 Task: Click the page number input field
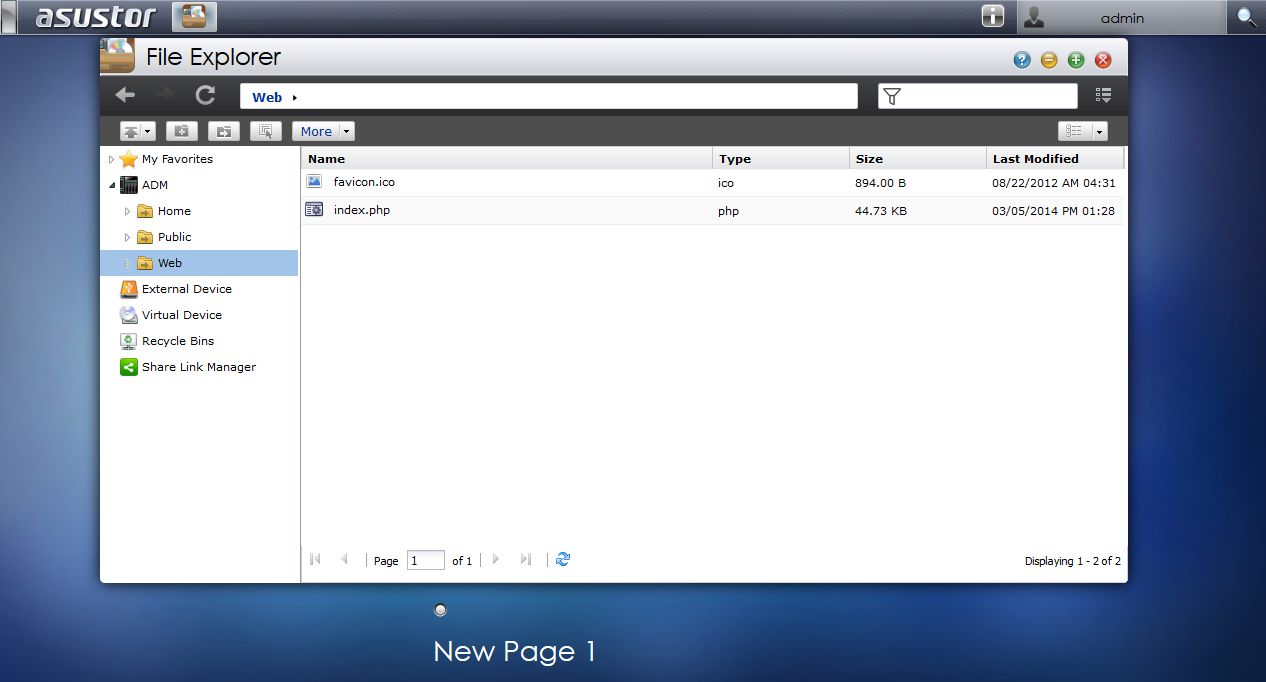426,560
